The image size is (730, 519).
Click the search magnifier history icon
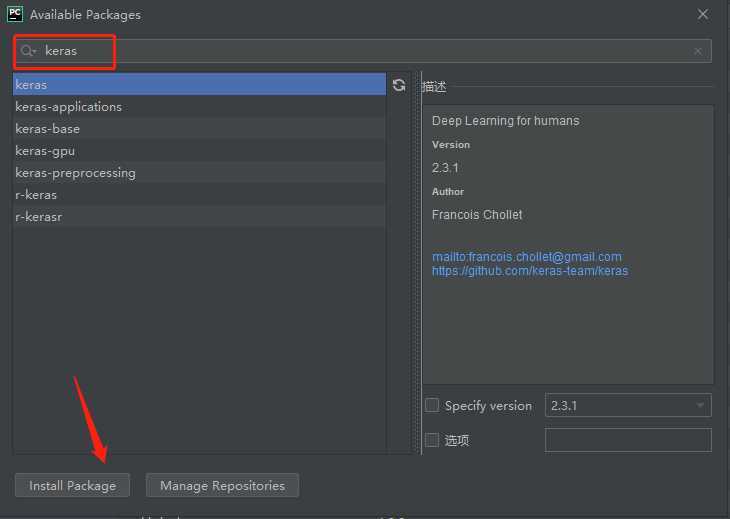(28, 50)
